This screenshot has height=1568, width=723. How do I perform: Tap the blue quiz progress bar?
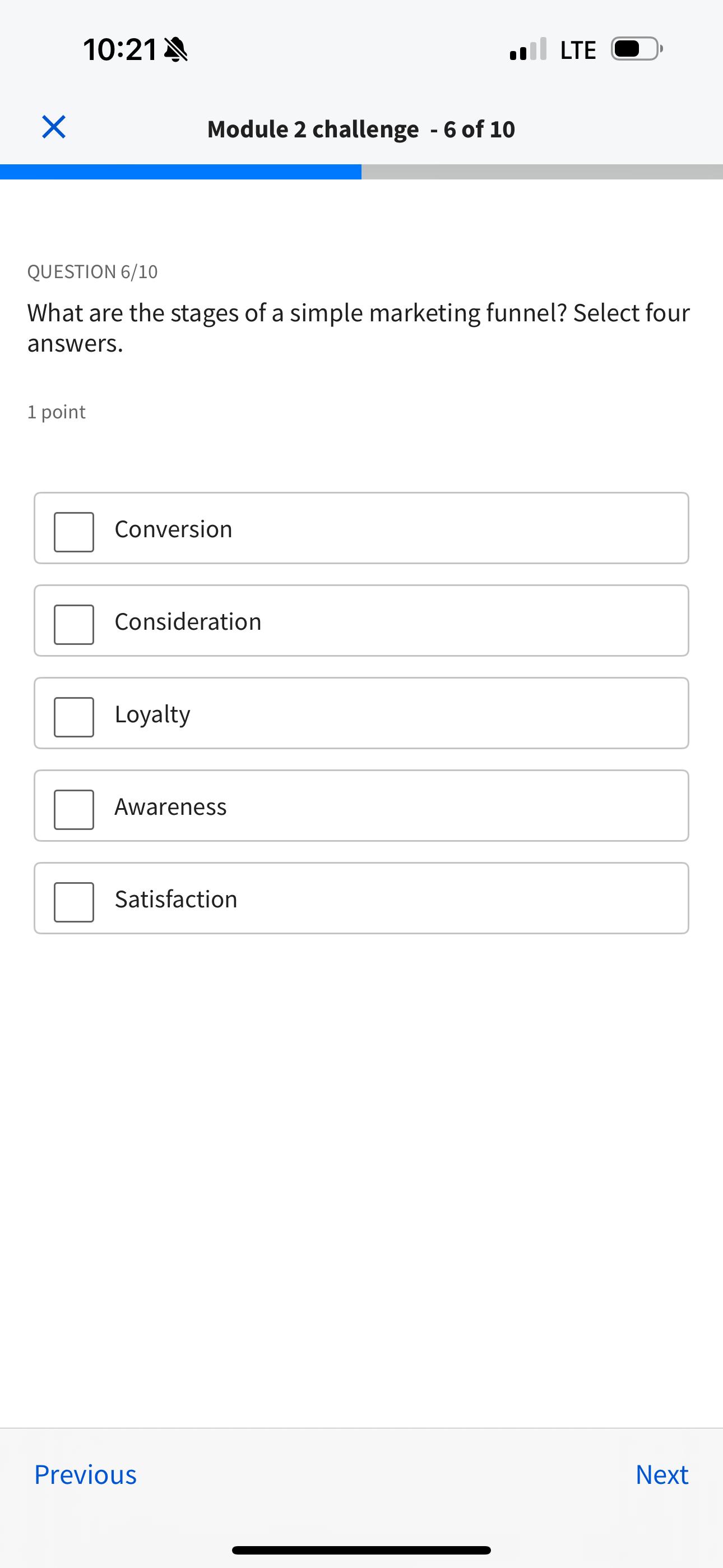(x=180, y=172)
